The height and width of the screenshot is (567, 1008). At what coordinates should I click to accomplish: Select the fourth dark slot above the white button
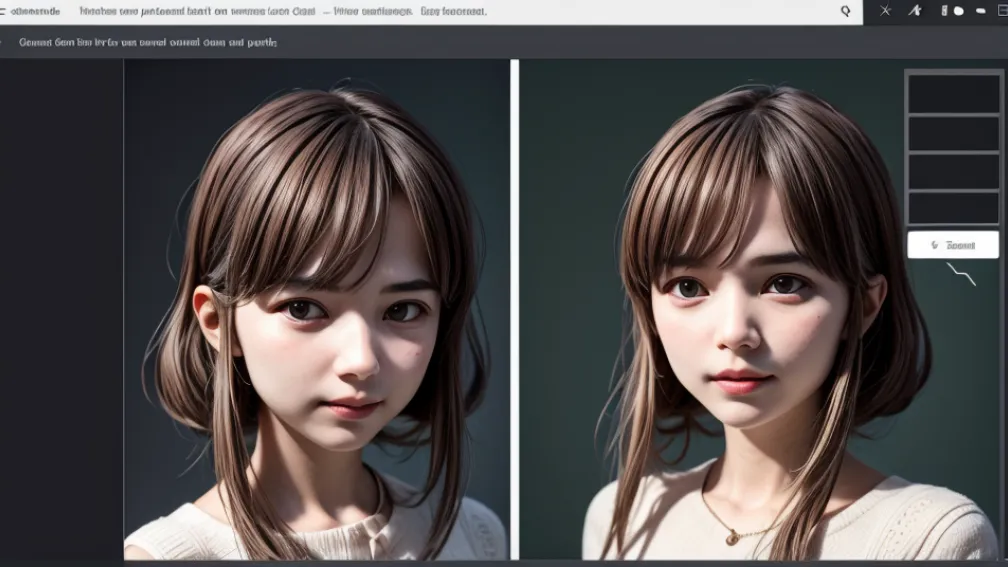pyautogui.click(x=953, y=208)
